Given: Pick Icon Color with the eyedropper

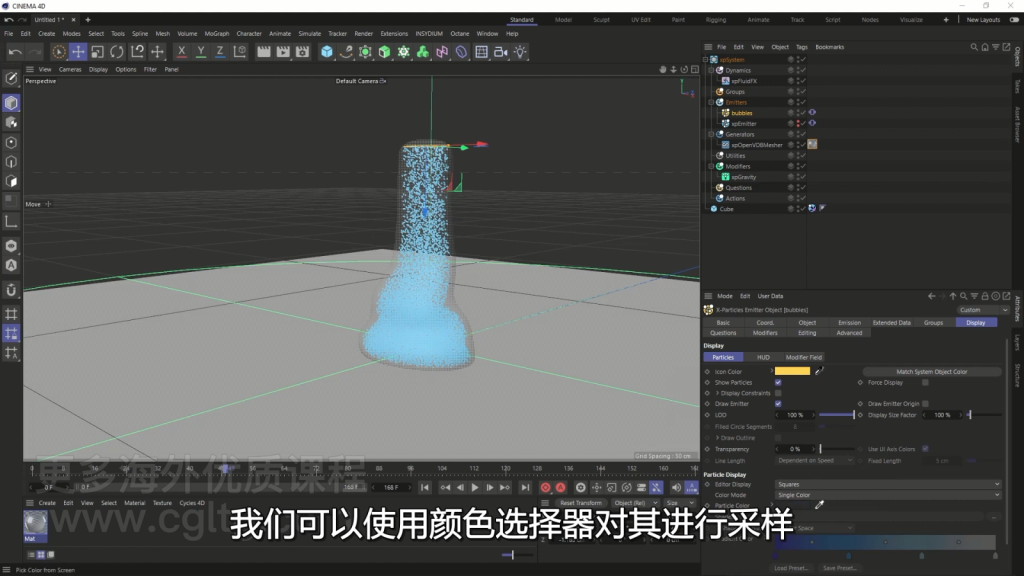Looking at the screenshot, I should click(x=820, y=371).
